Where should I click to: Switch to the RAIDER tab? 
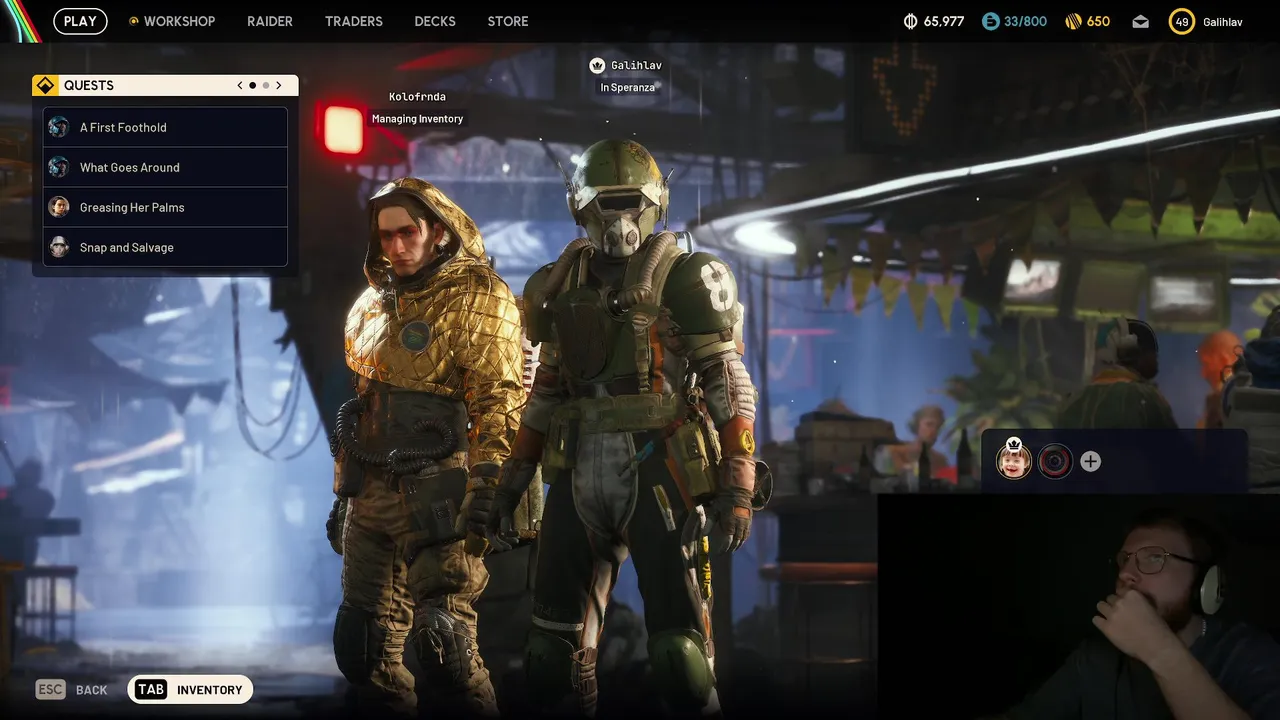click(x=270, y=21)
